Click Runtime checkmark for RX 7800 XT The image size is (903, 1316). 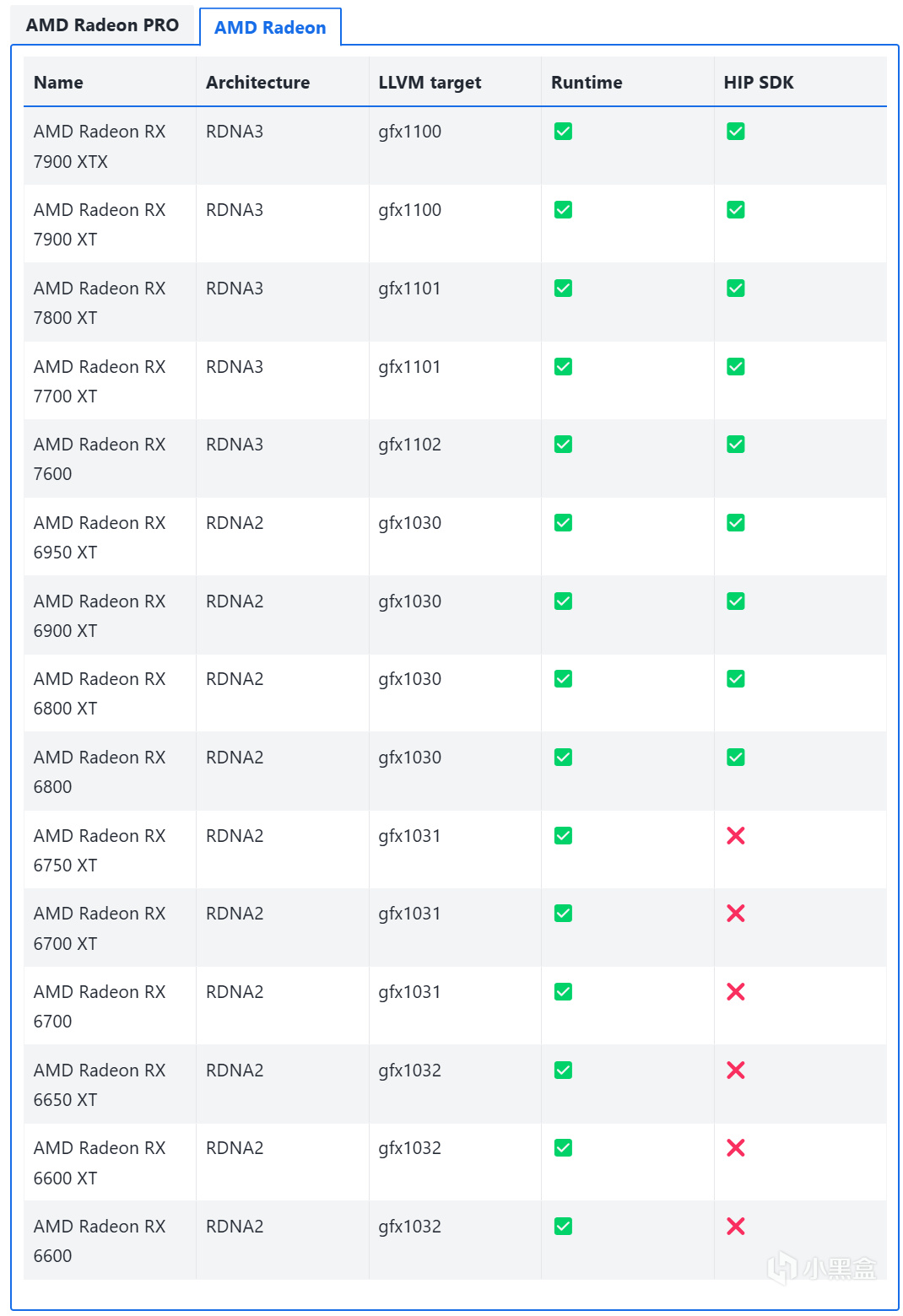coord(563,289)
